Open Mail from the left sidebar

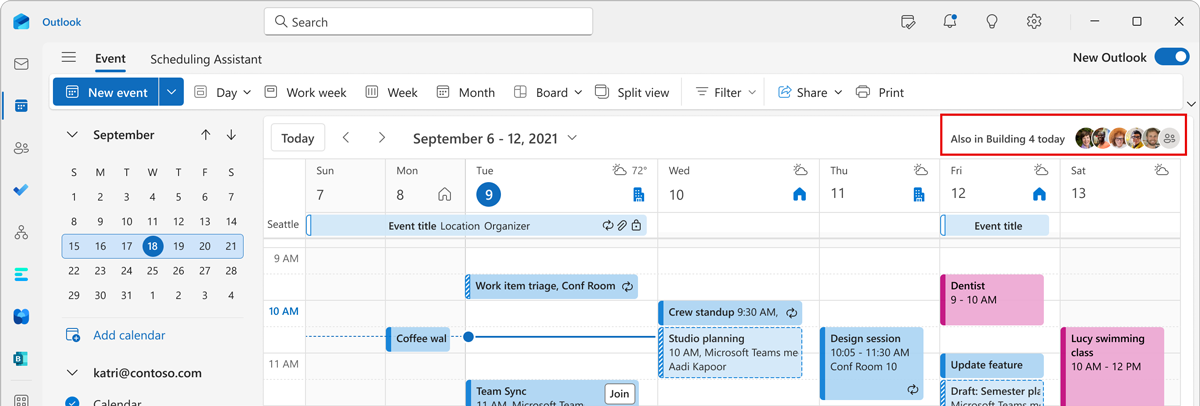(21, 64)
